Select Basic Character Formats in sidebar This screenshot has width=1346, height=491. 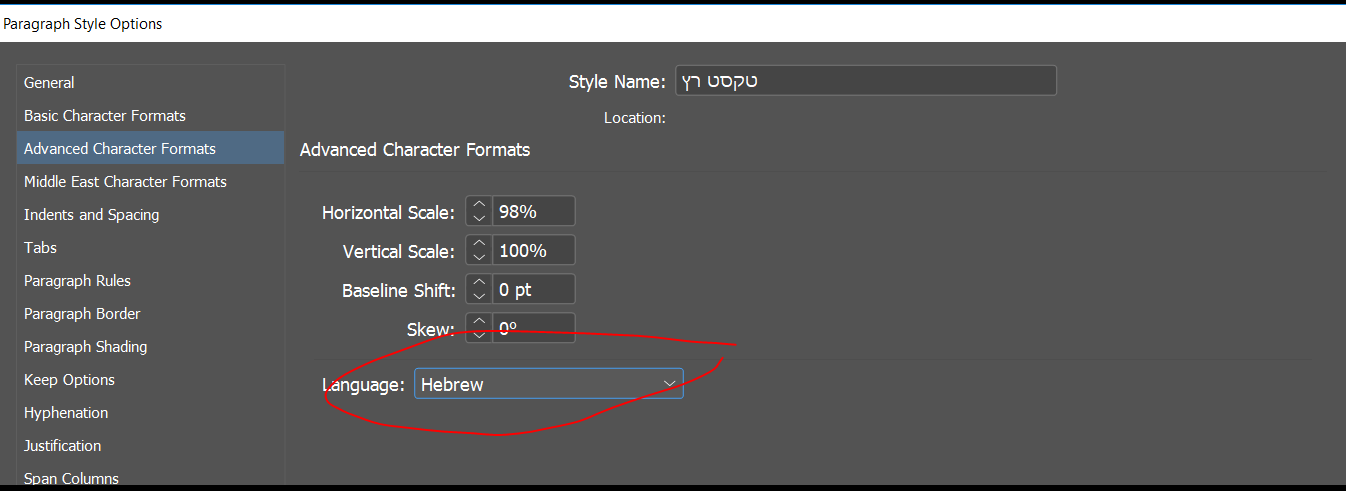point(105,116)
